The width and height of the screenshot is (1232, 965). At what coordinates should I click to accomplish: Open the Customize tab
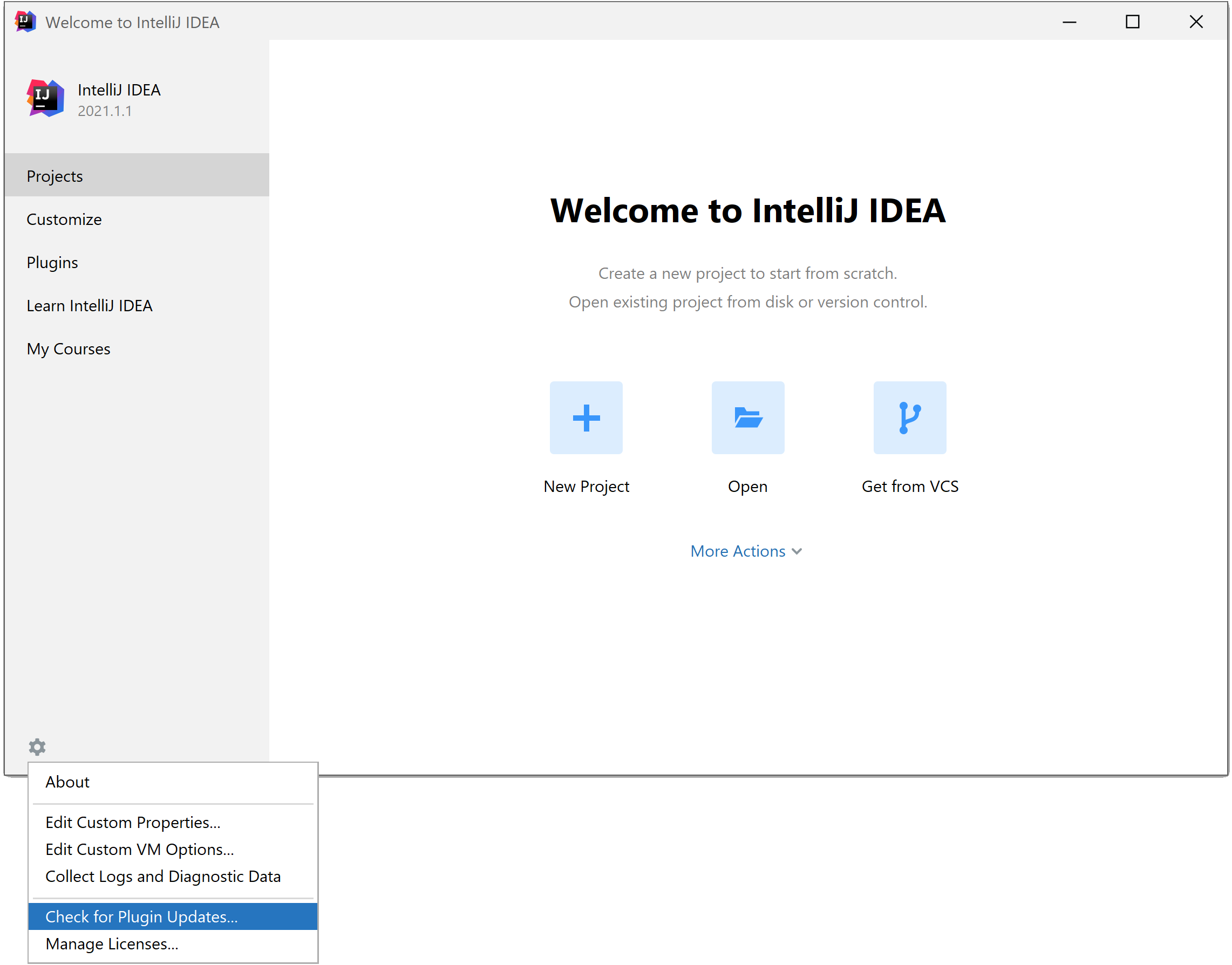[137, 219]
